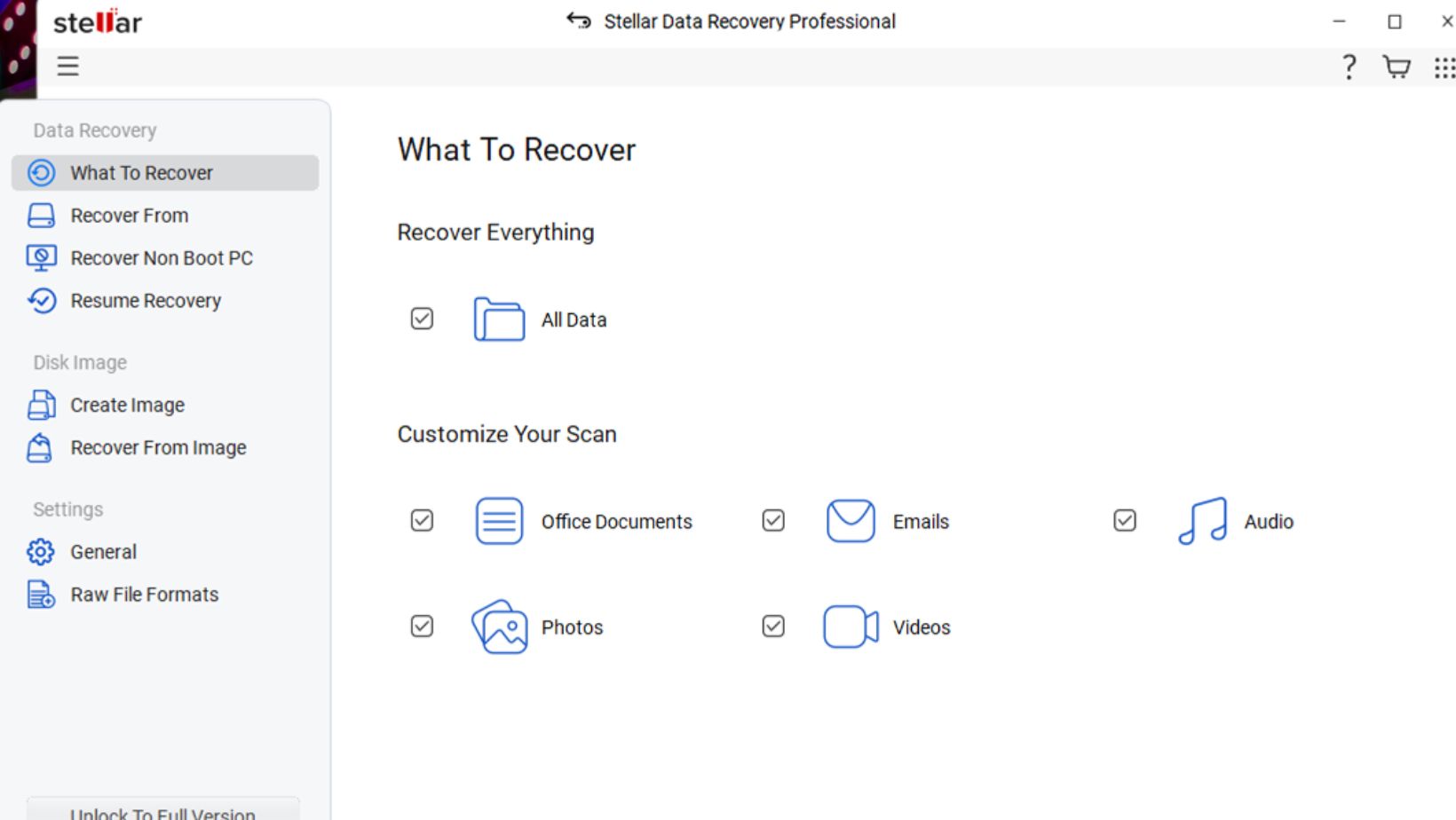Open General settings entry
The width and height of the screenshot is (1456, 820).
coord(165,552)
